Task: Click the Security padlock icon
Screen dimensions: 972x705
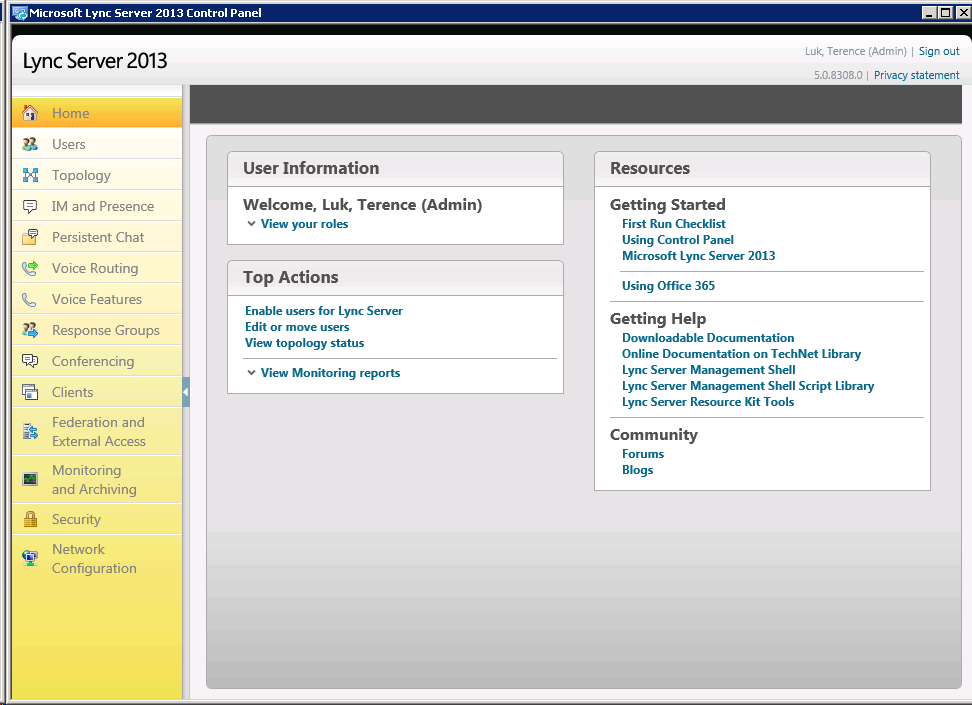Action: (30, 519)
